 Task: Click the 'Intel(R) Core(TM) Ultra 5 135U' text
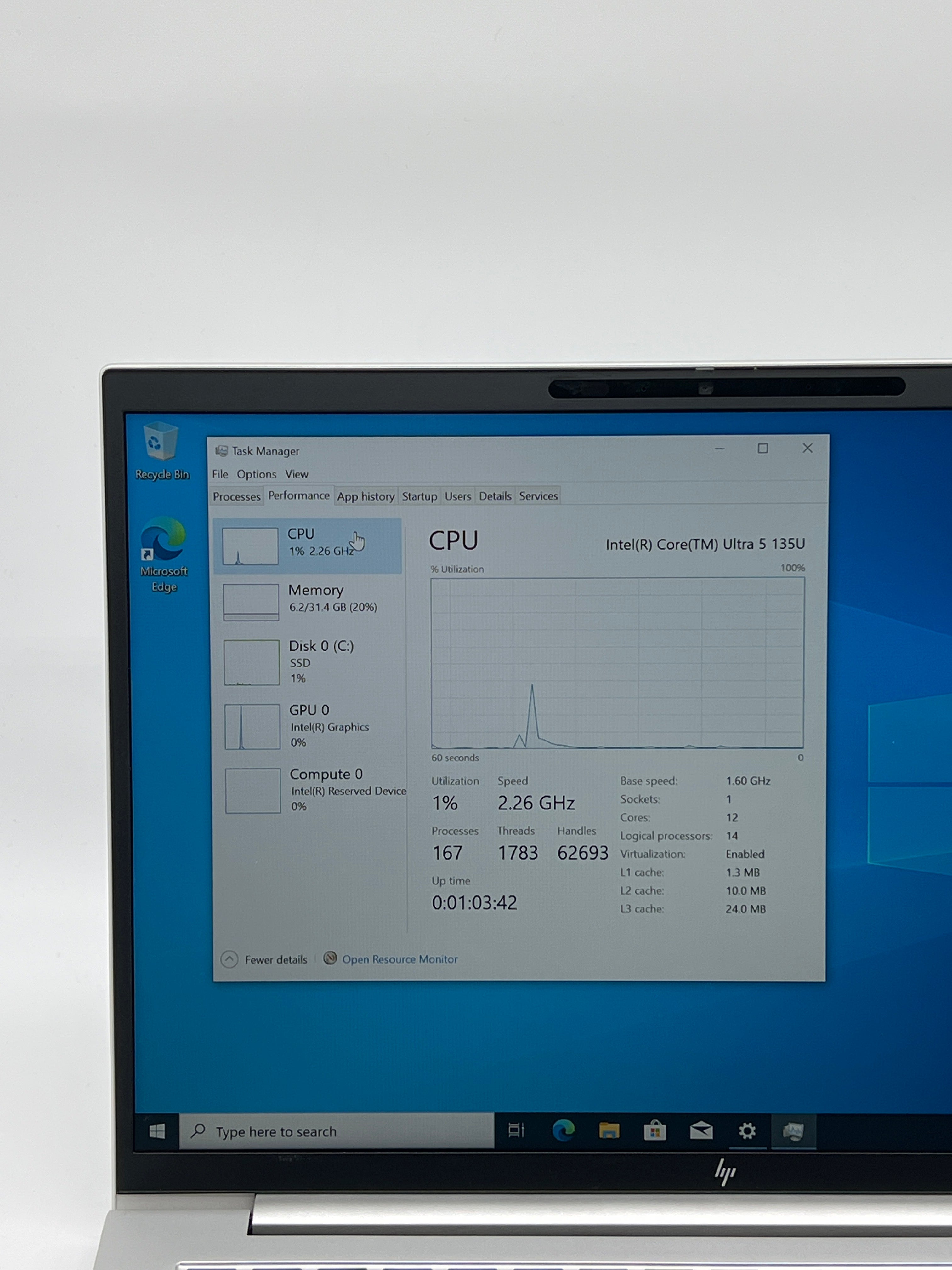[705, 544]
